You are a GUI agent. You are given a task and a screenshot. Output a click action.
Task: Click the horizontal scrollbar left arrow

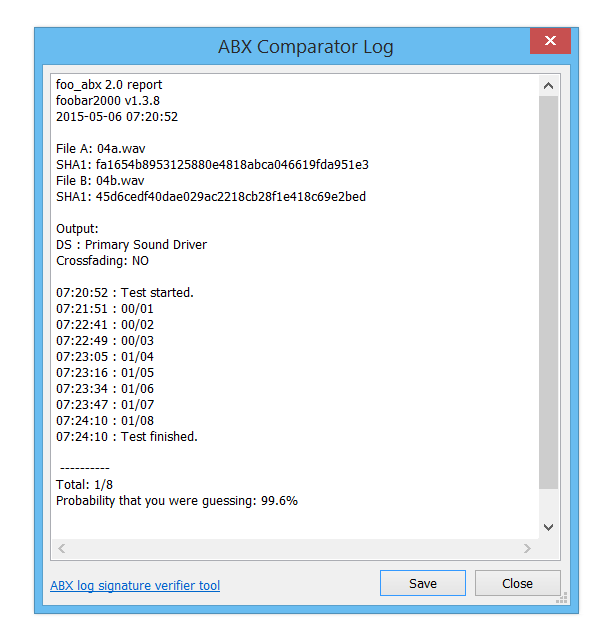coord(62,548)
